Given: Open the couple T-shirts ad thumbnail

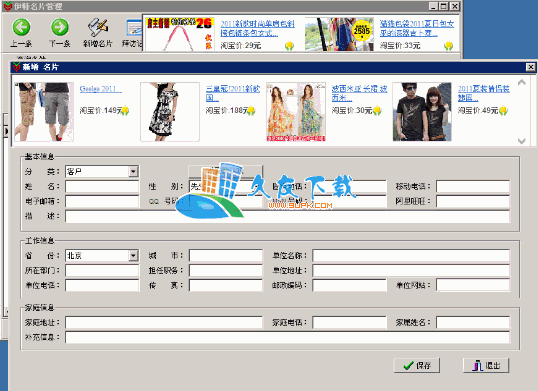Looking at the screenshot, I should pyautogui.click(x=422, y=111).
